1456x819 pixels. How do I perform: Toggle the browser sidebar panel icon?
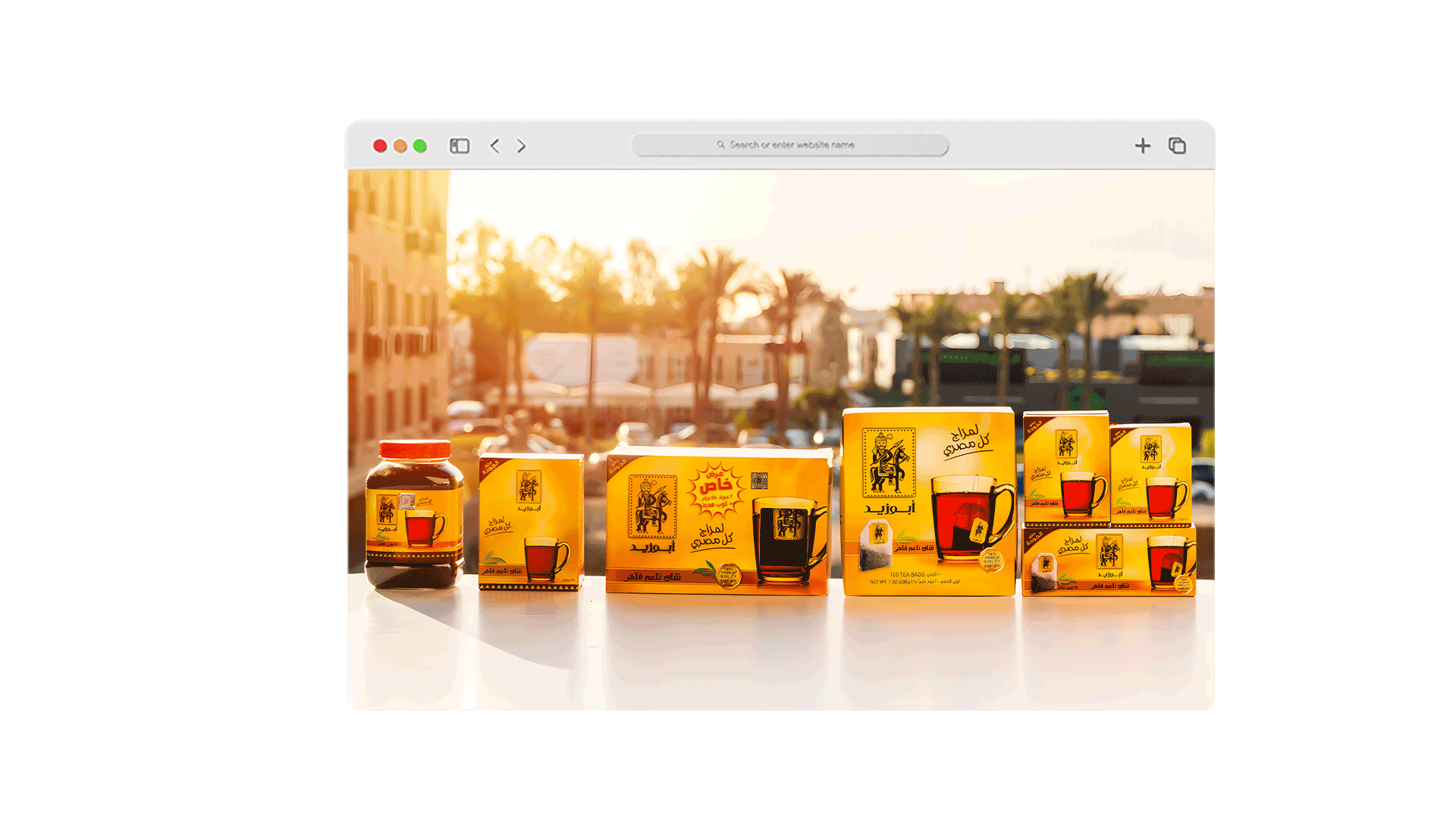[x=460, y=146]
